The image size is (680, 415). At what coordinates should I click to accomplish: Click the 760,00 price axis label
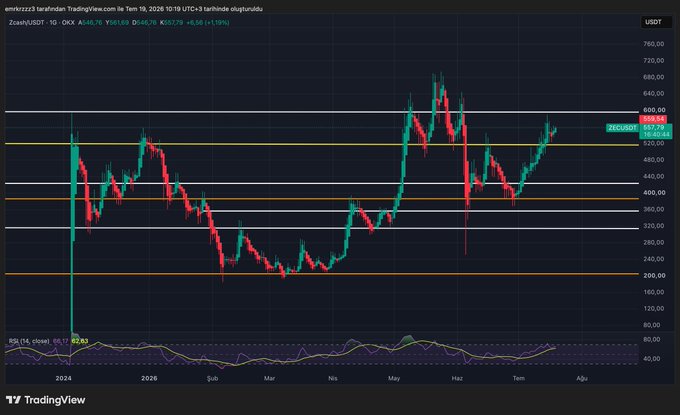[654, 44]
